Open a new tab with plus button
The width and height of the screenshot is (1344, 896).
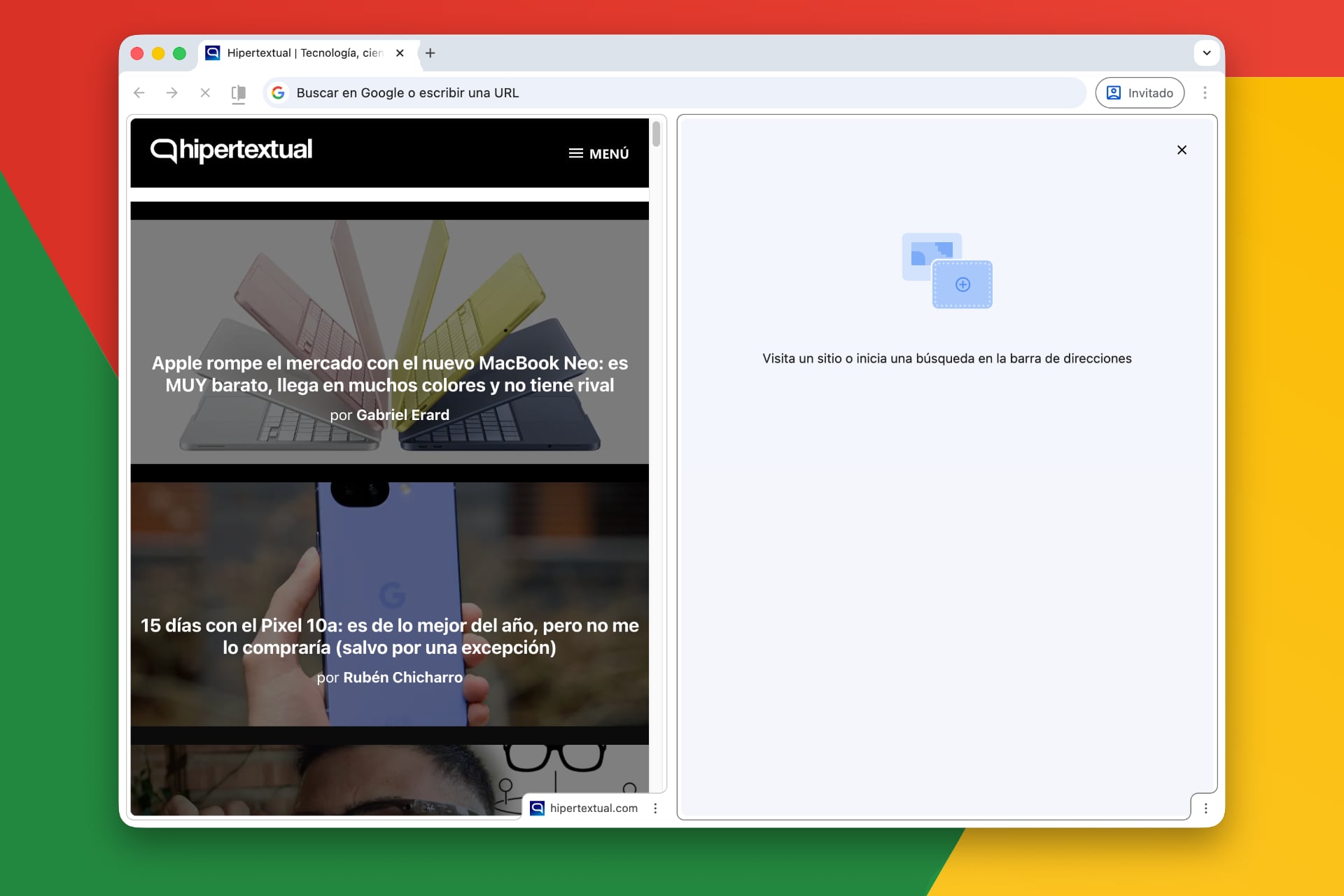point(430,53)
